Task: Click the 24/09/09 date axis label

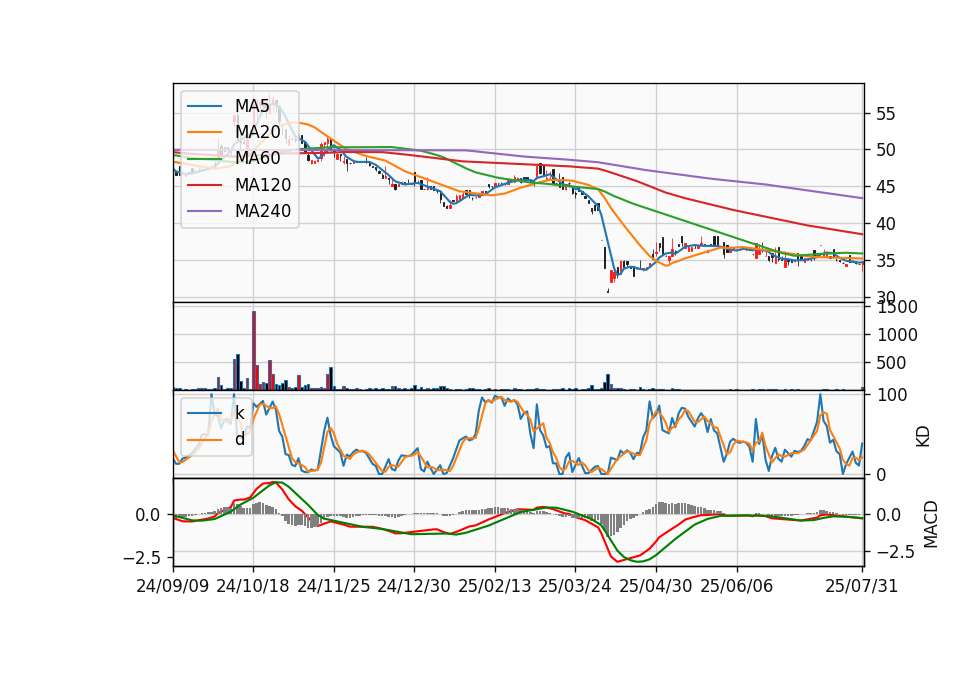Action: pyautogui.click(x=173, y=586)
